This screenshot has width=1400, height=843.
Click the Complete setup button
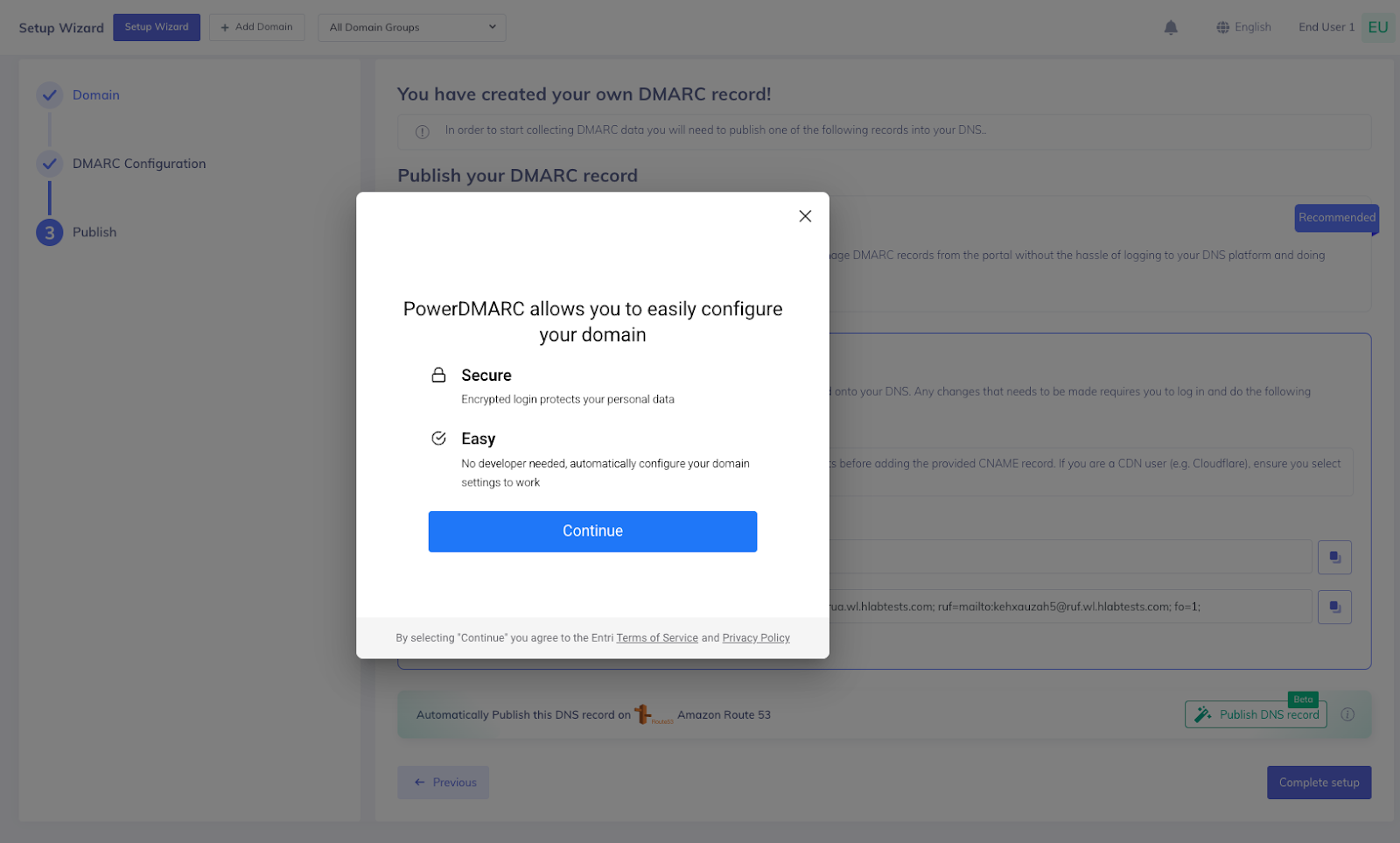(1319, 783)
